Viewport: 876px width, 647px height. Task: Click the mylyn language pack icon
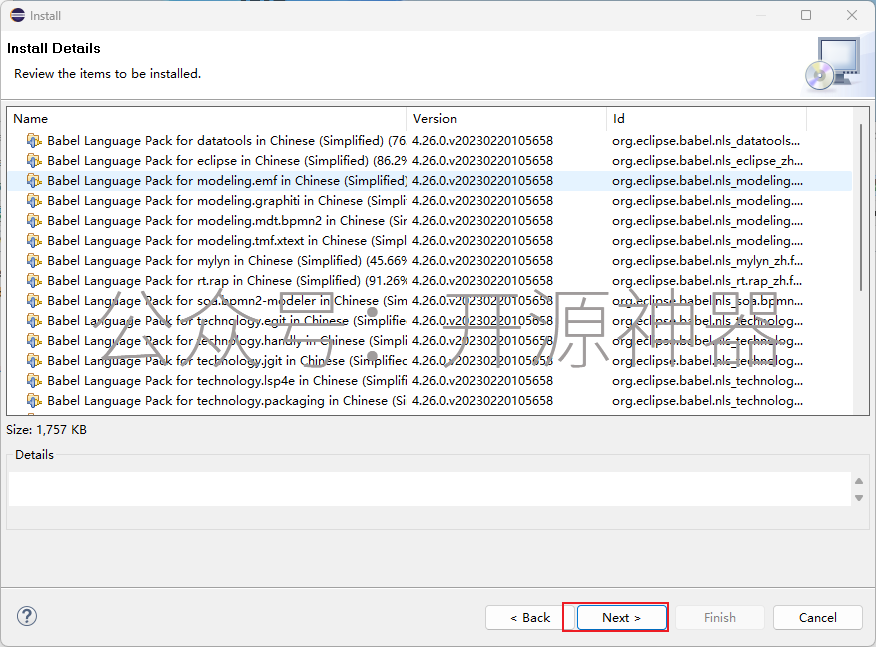34,261
